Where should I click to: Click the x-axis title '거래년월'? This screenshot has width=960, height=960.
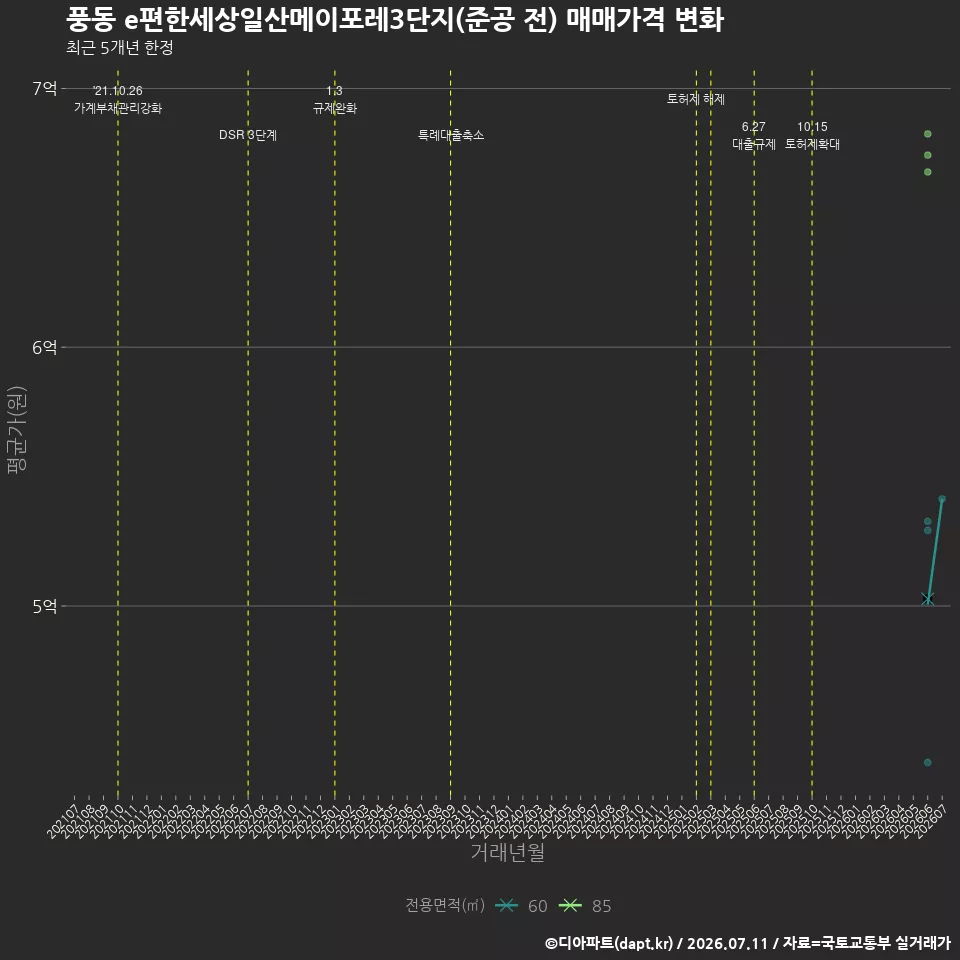point(508,852)
